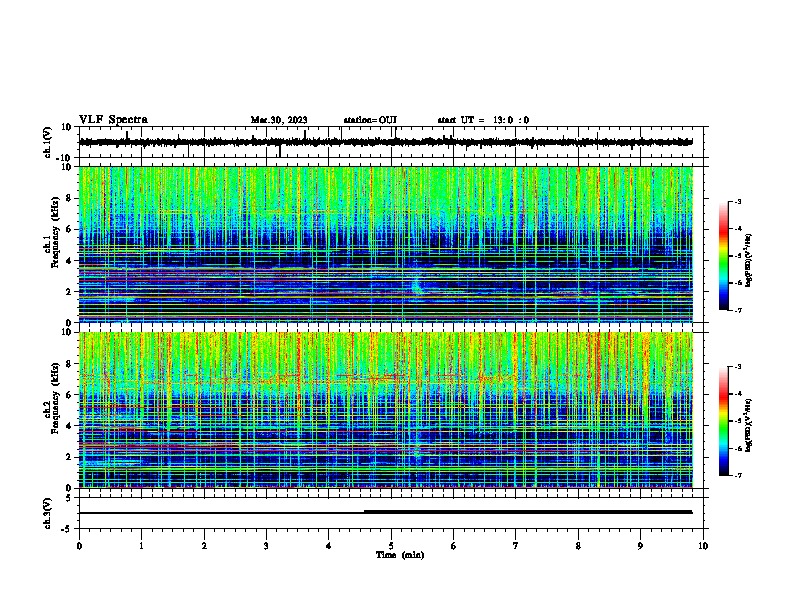The image size is (792, 612).
Task: Click the cyan whistler feature in ch.1 spectrogram
Action: 417,284
